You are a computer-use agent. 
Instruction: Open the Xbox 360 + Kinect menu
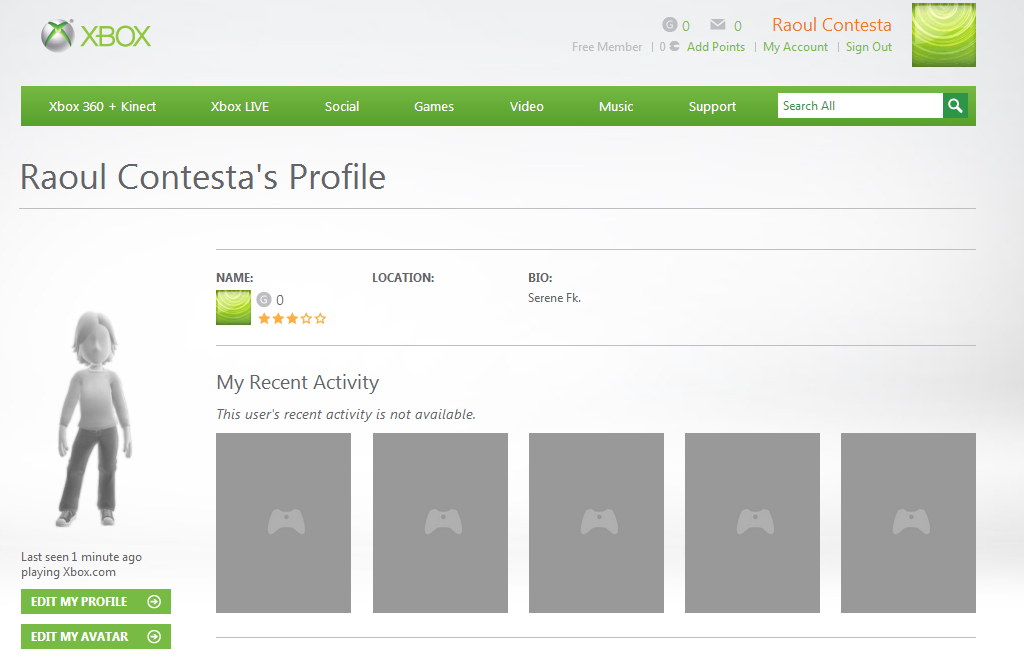click(x=103, y=106)
